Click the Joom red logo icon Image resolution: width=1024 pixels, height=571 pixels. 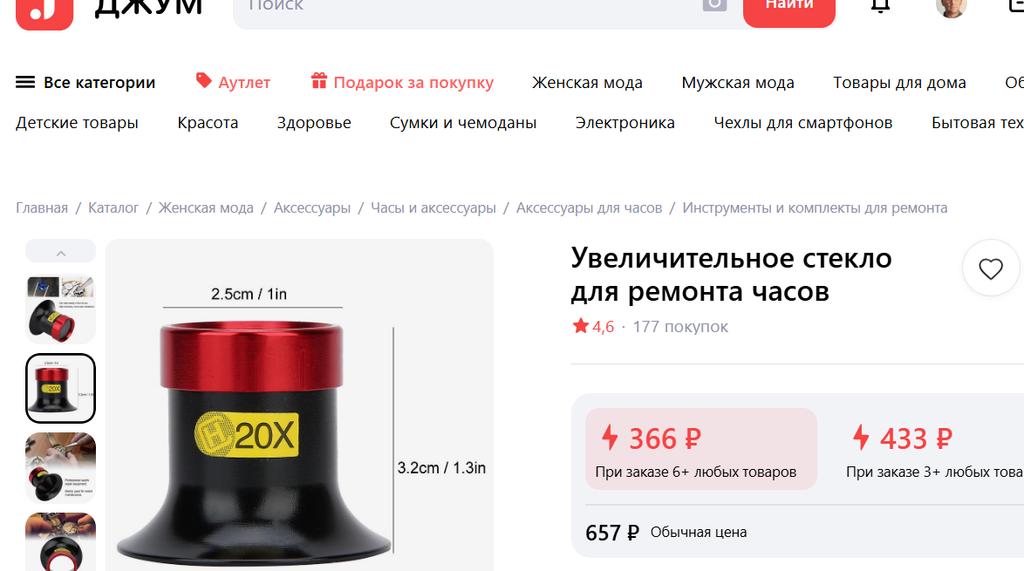click(44, 11)
